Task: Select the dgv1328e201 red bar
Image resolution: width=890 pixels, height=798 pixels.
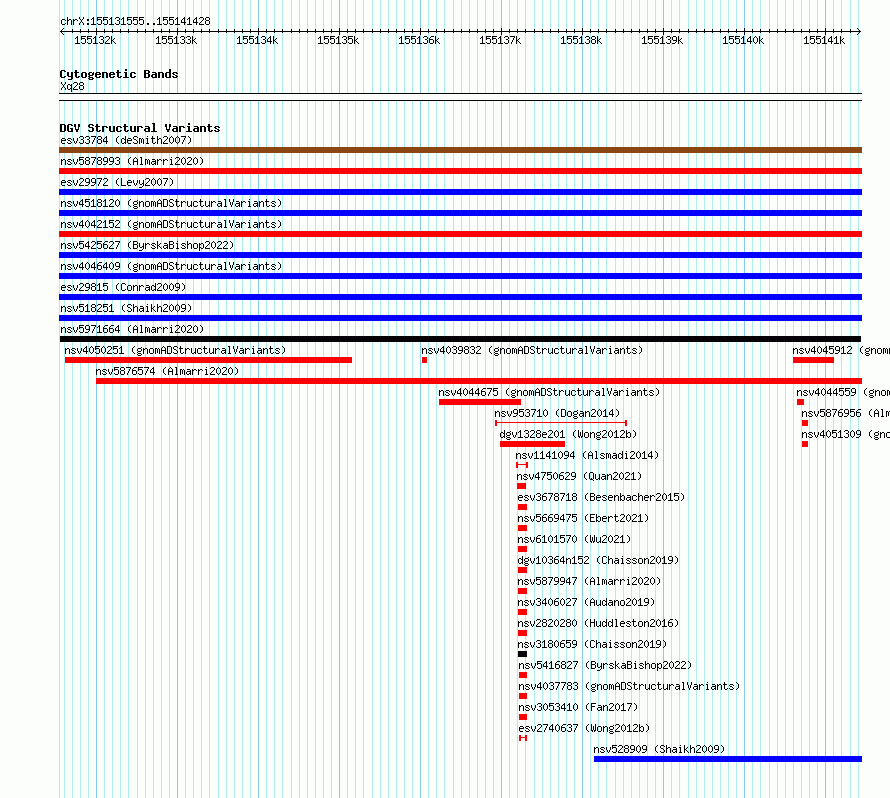Action: point(532,444)
